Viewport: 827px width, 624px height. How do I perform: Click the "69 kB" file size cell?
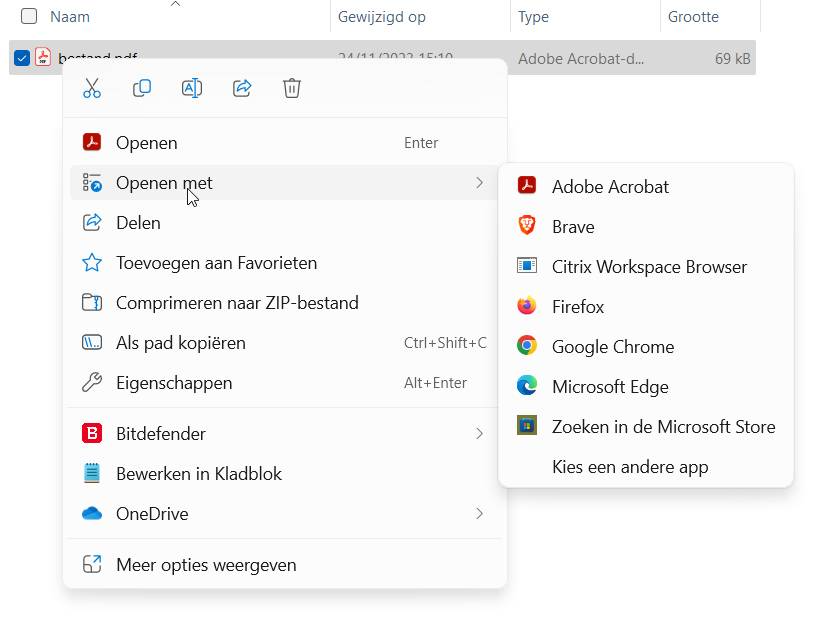(733, 58)
